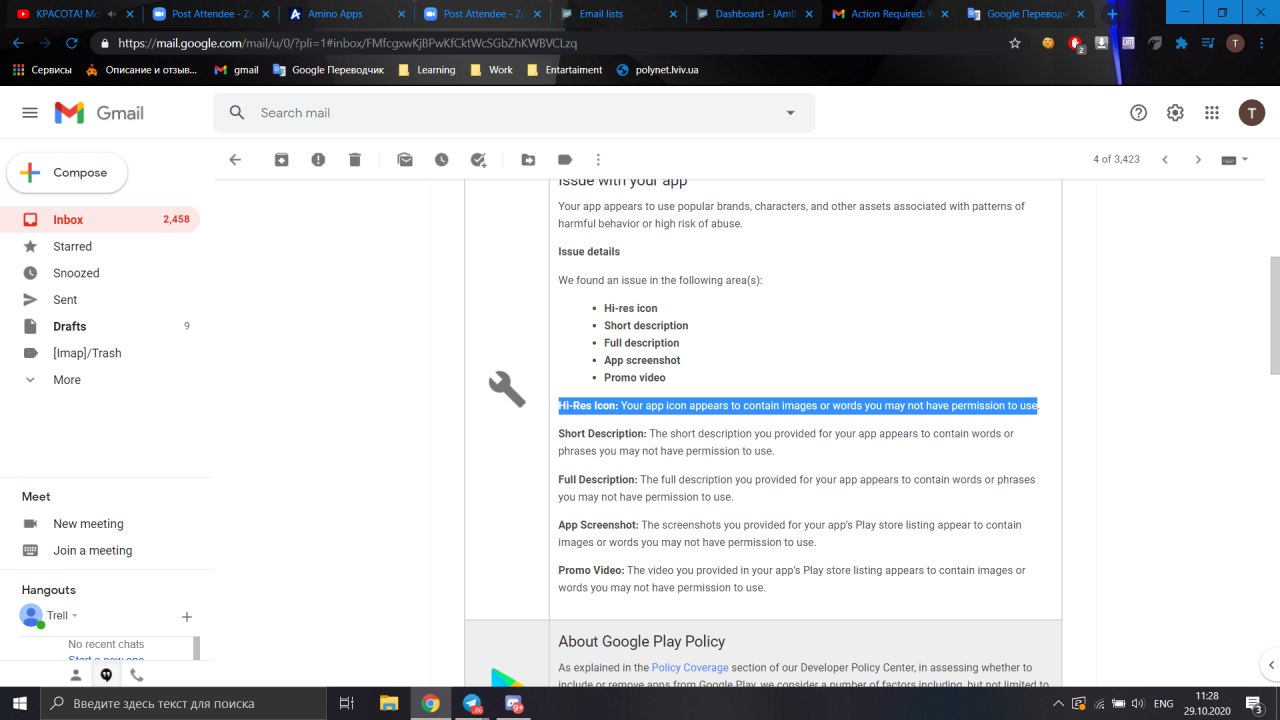This screenshot has width=1280, height=720.
Task: Open Gmail settings gear
Action: tap(1175, 113)
